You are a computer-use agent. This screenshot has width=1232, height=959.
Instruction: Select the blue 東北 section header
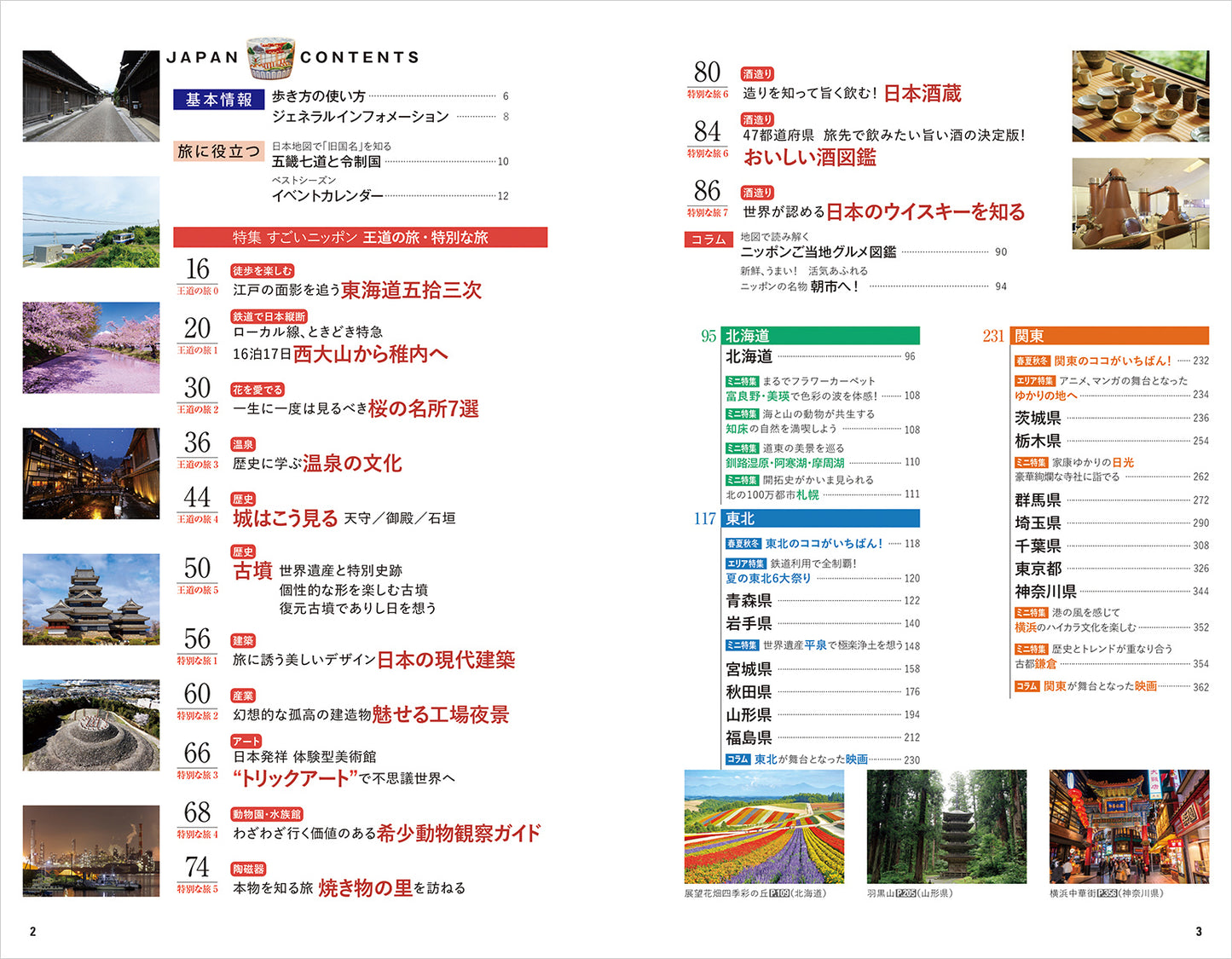[820, 518]
